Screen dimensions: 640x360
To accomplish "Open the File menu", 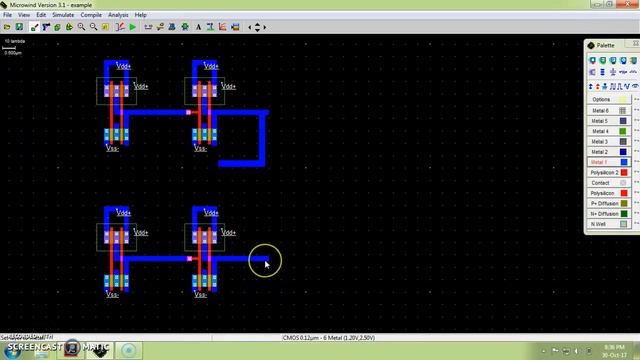I will pos(7,15).
